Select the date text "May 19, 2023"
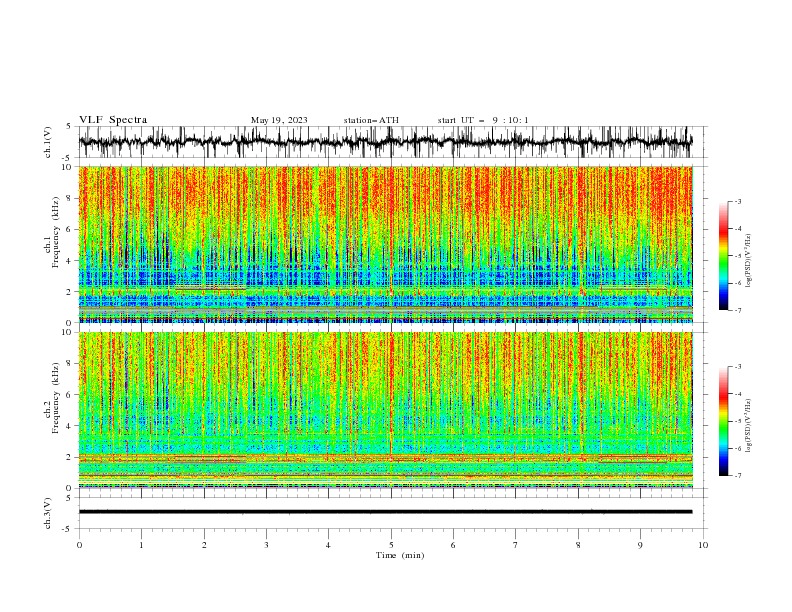 279,120
